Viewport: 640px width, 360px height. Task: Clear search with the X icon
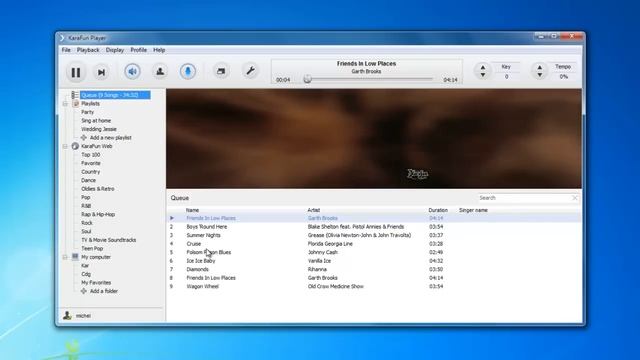575,198
